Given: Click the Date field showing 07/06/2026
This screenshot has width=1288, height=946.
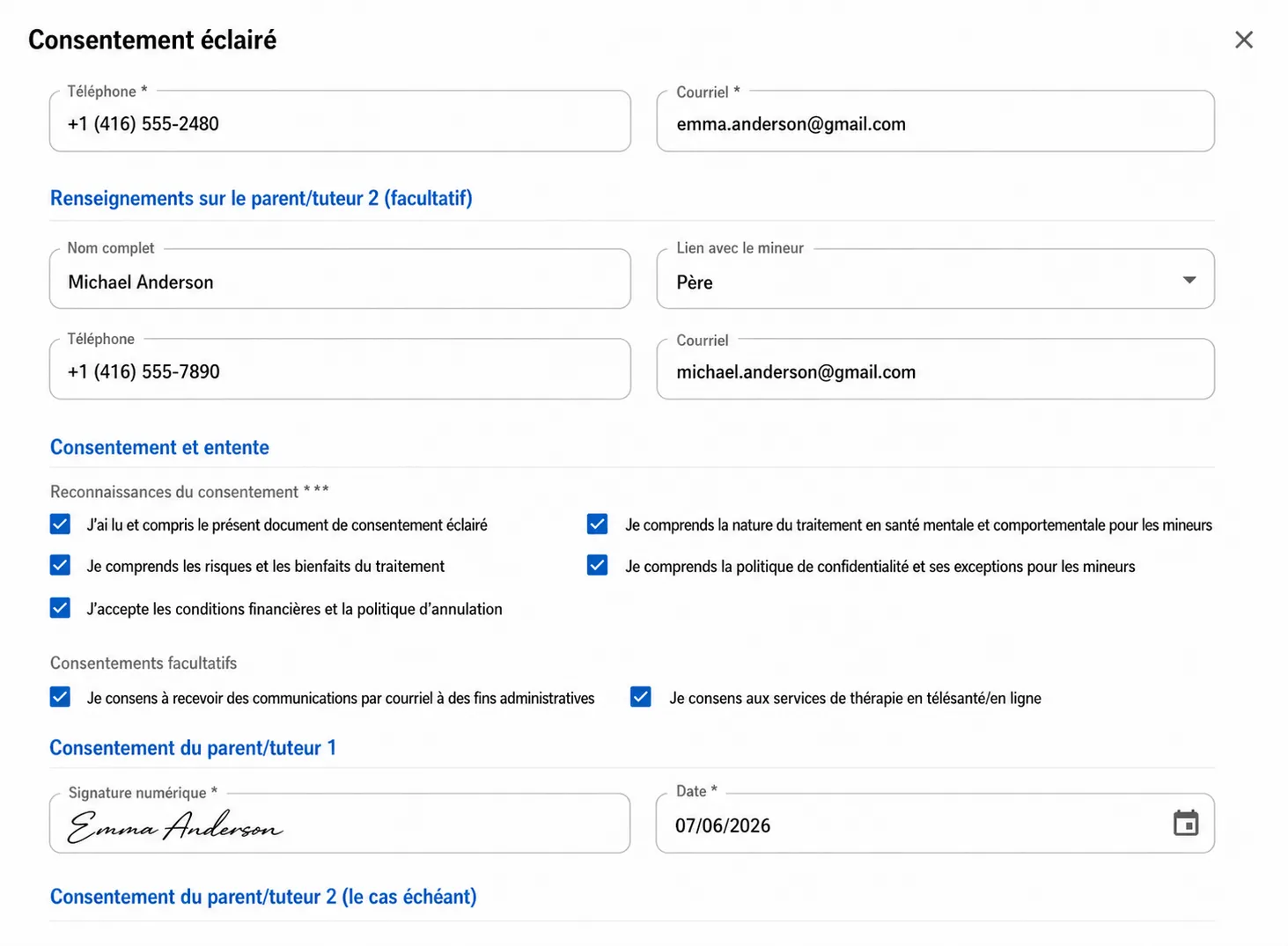Looking at the screenshot, I should click(x=935, y=824).
